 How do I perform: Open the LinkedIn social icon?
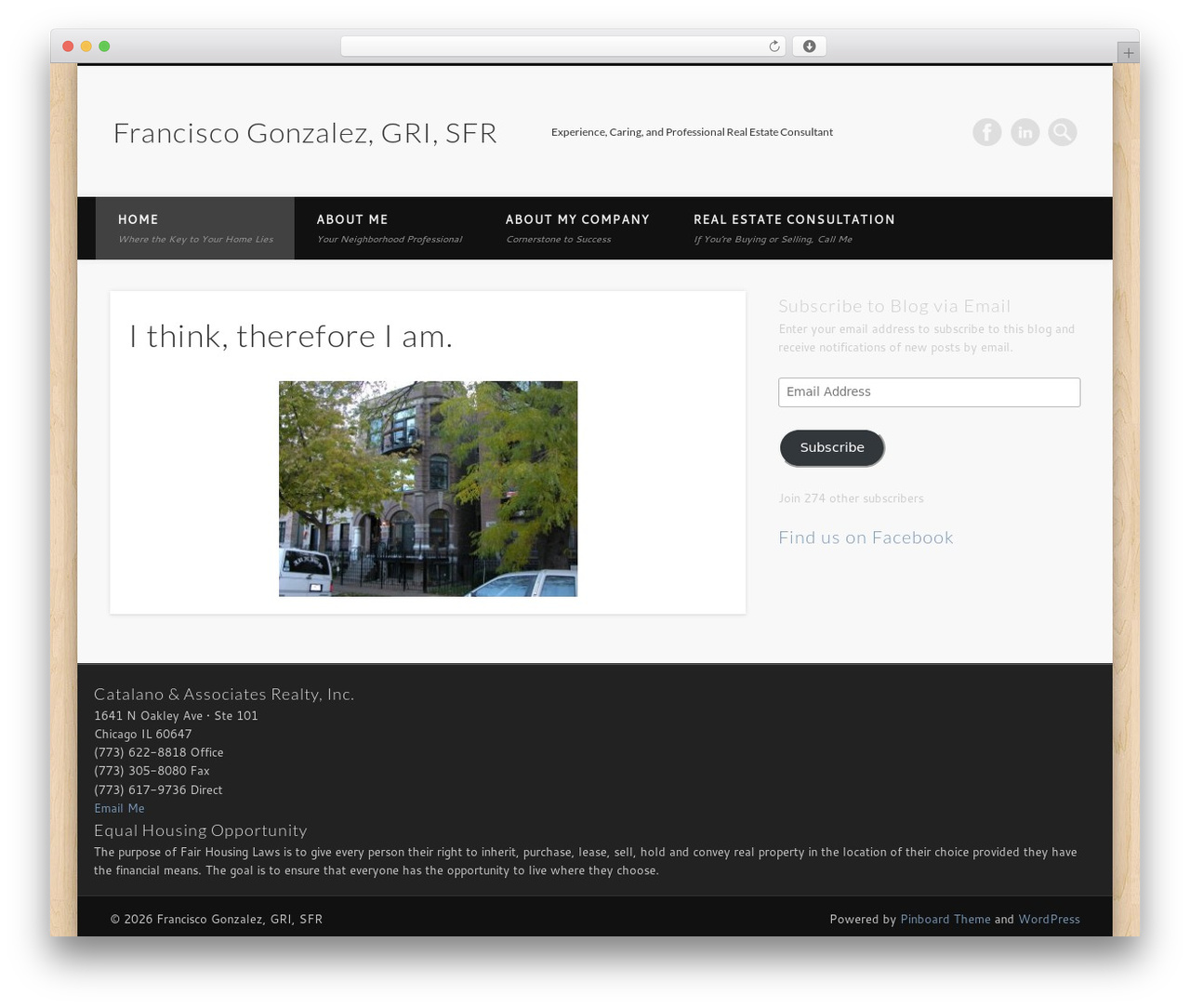point(1025,132)
